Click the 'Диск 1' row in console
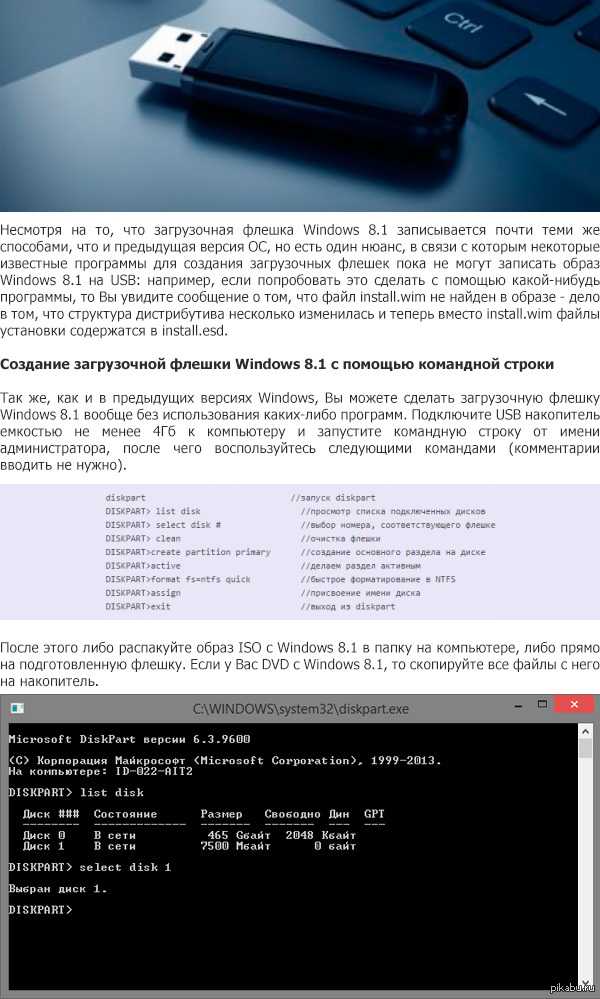This screenshot has height=999, width=600. (189, 846)
